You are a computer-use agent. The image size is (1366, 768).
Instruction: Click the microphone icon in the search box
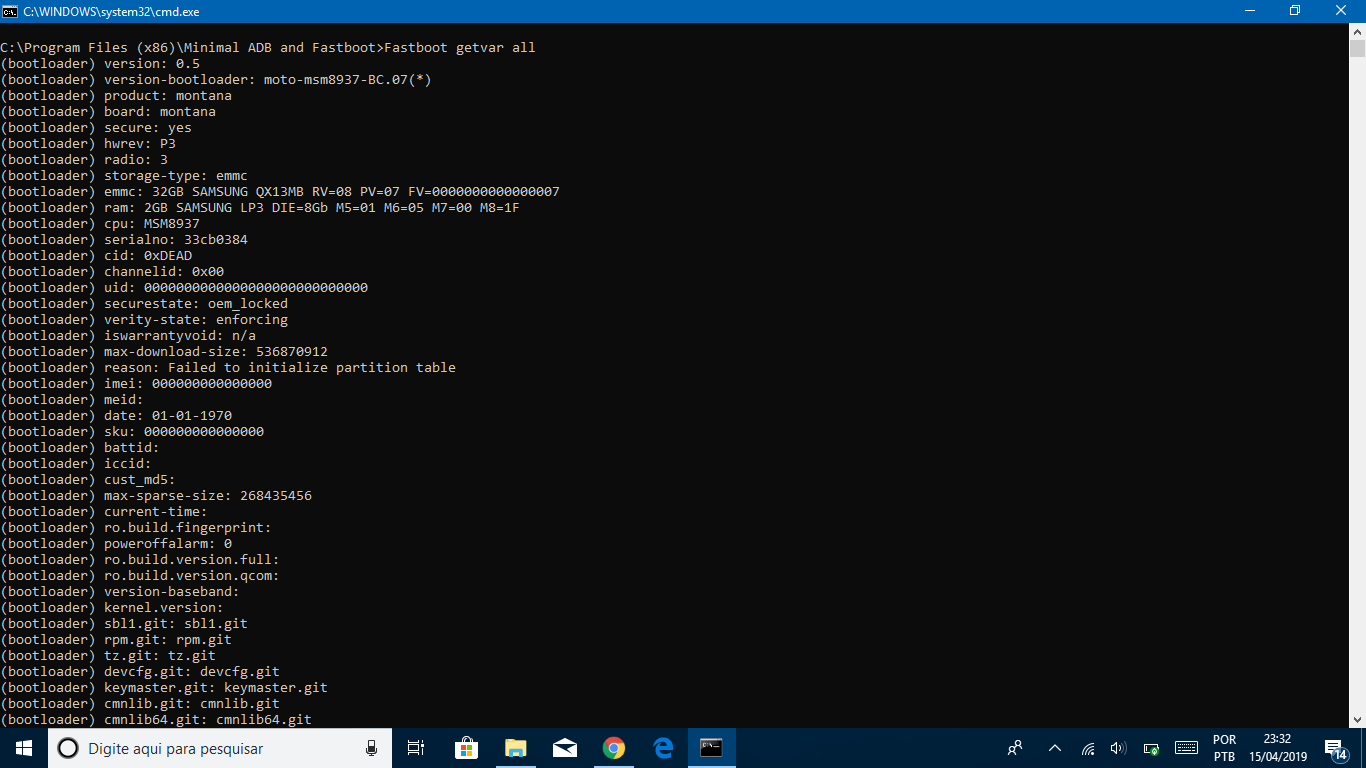coord(371,748)
